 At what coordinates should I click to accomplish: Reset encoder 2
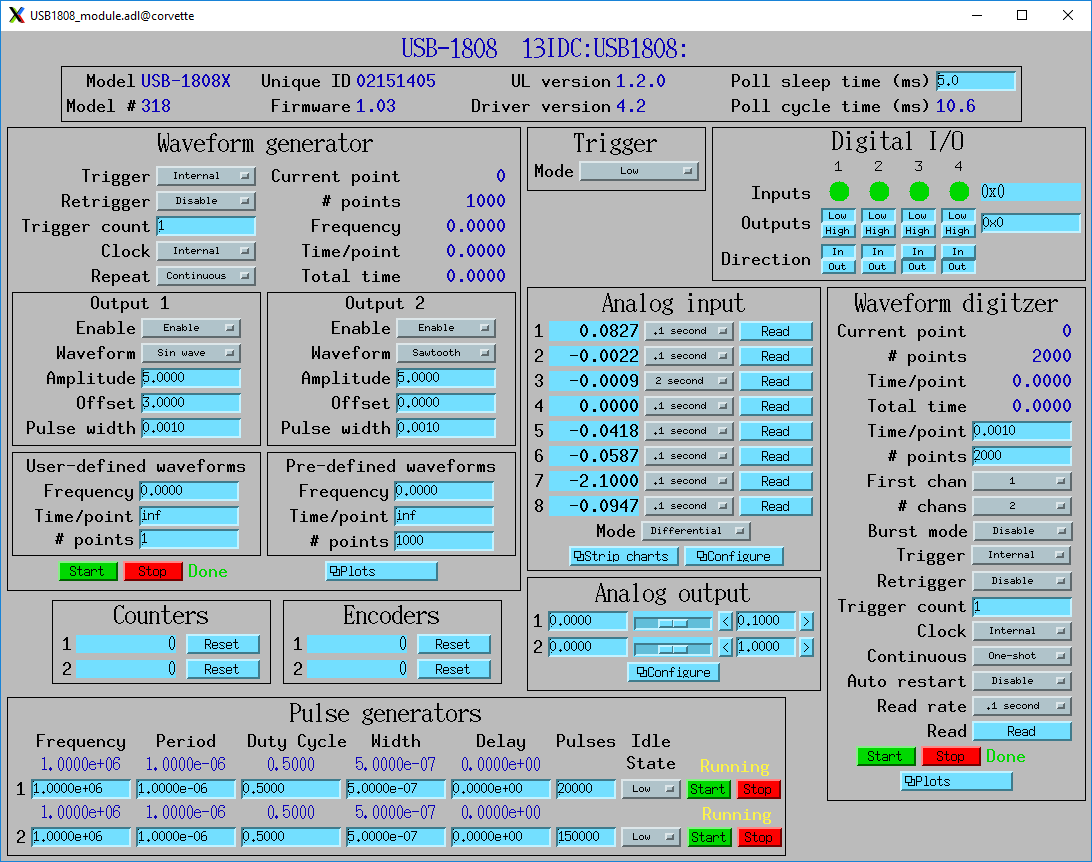[x=453, y=670]
